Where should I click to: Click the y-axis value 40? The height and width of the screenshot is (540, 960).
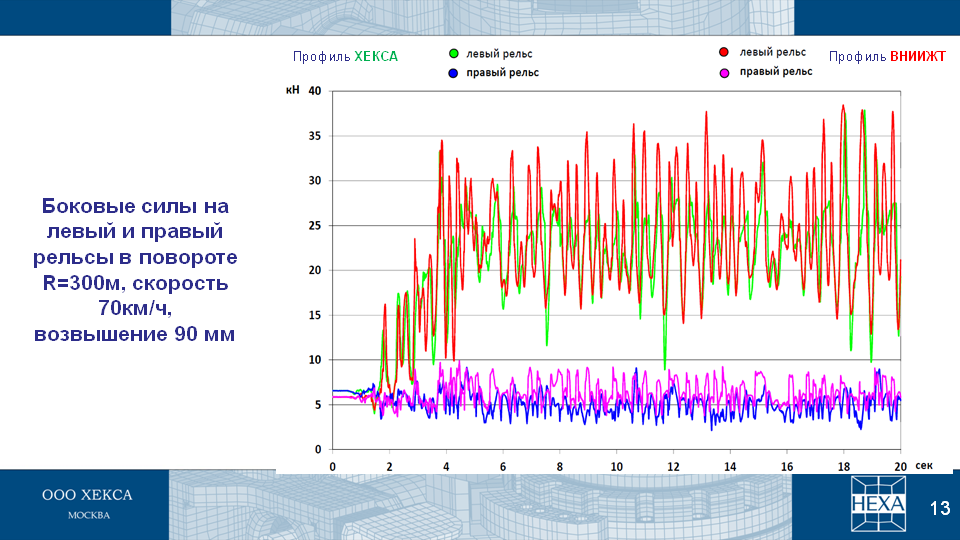coord(315,91)
